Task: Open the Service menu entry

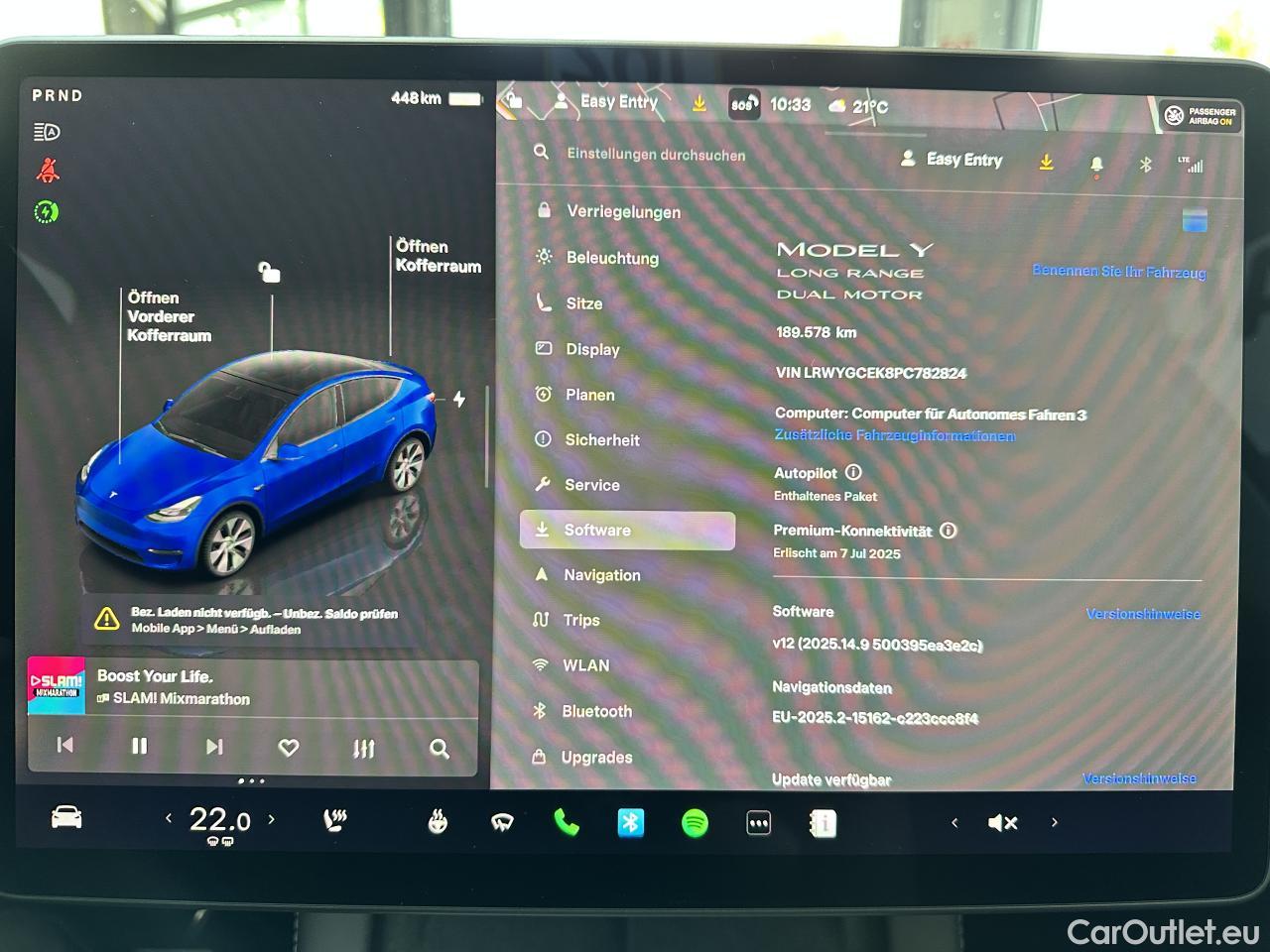Action: click(577, 484)
